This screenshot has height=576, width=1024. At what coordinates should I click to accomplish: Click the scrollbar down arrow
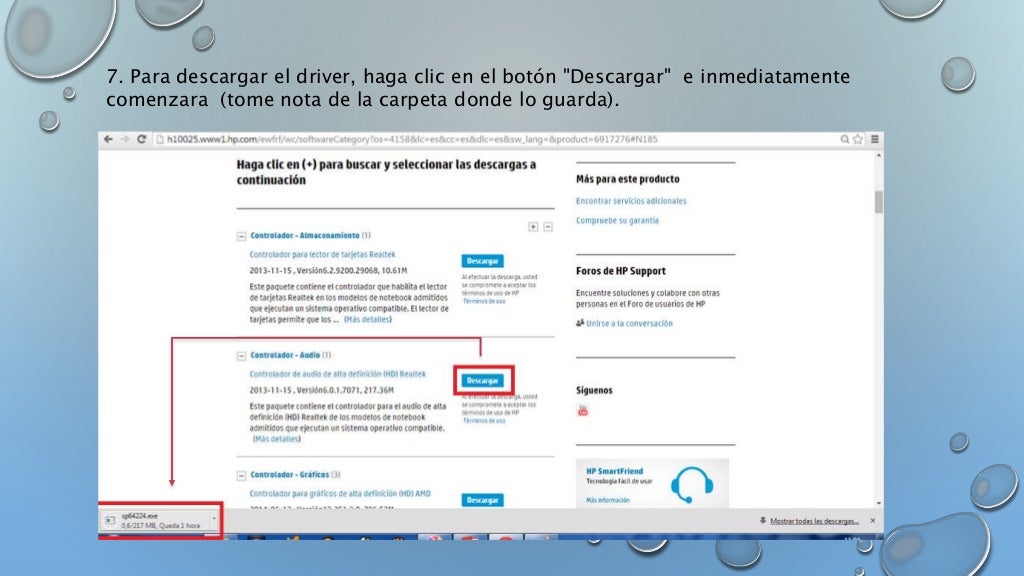coord(878,503)
